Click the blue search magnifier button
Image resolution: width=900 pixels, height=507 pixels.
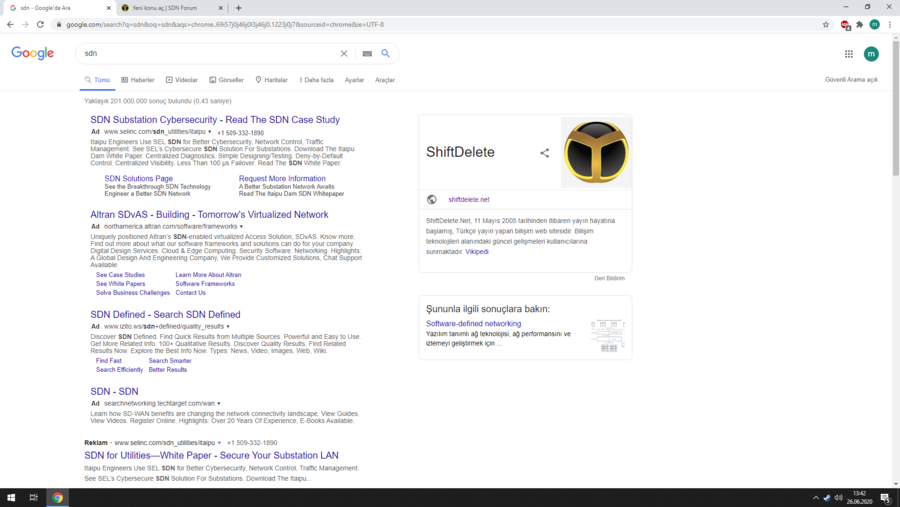pyautogui.click(x=386, y=53)
